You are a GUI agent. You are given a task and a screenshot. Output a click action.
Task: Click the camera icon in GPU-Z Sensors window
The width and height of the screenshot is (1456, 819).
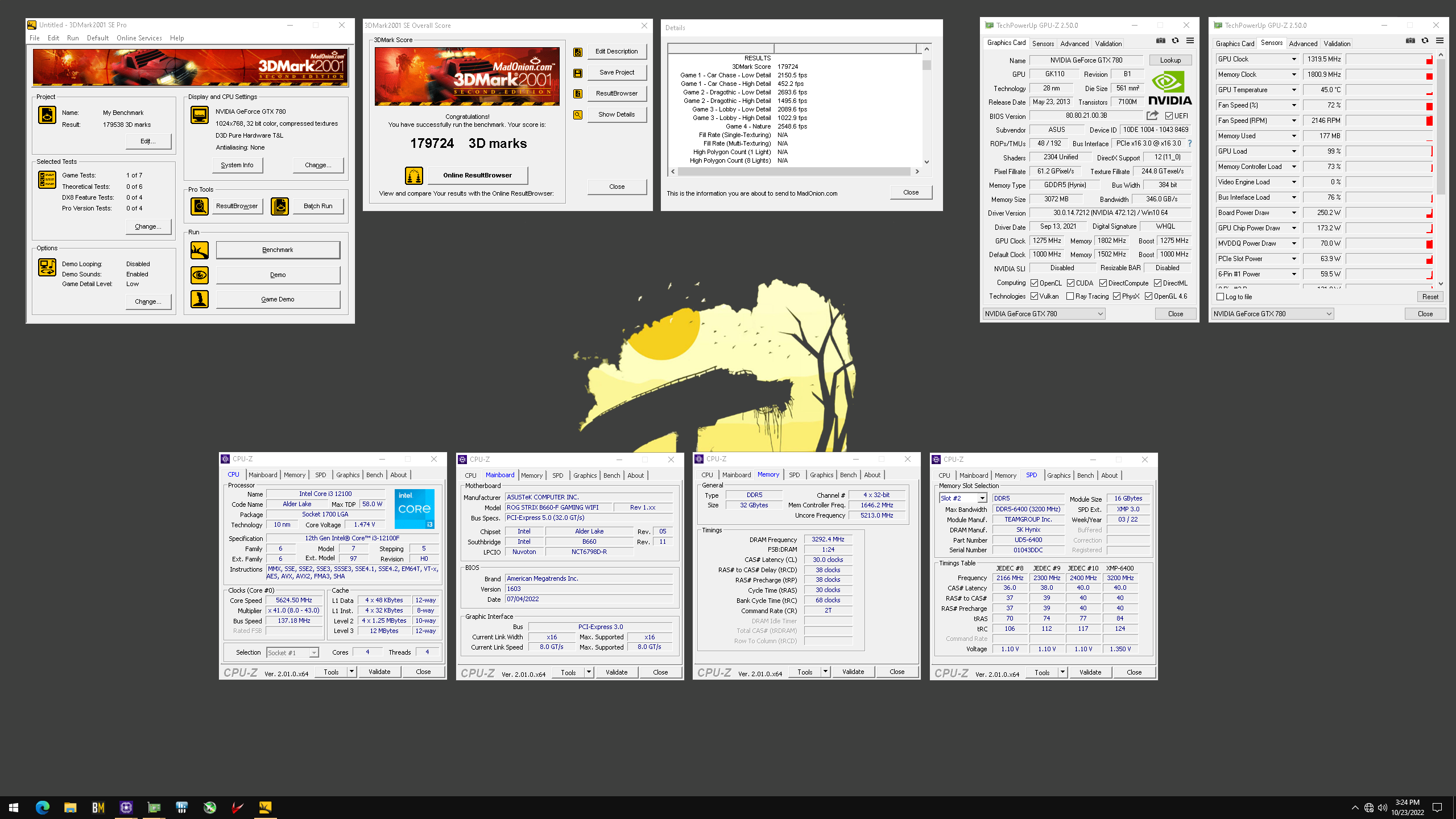click(x=1410, y=41)
